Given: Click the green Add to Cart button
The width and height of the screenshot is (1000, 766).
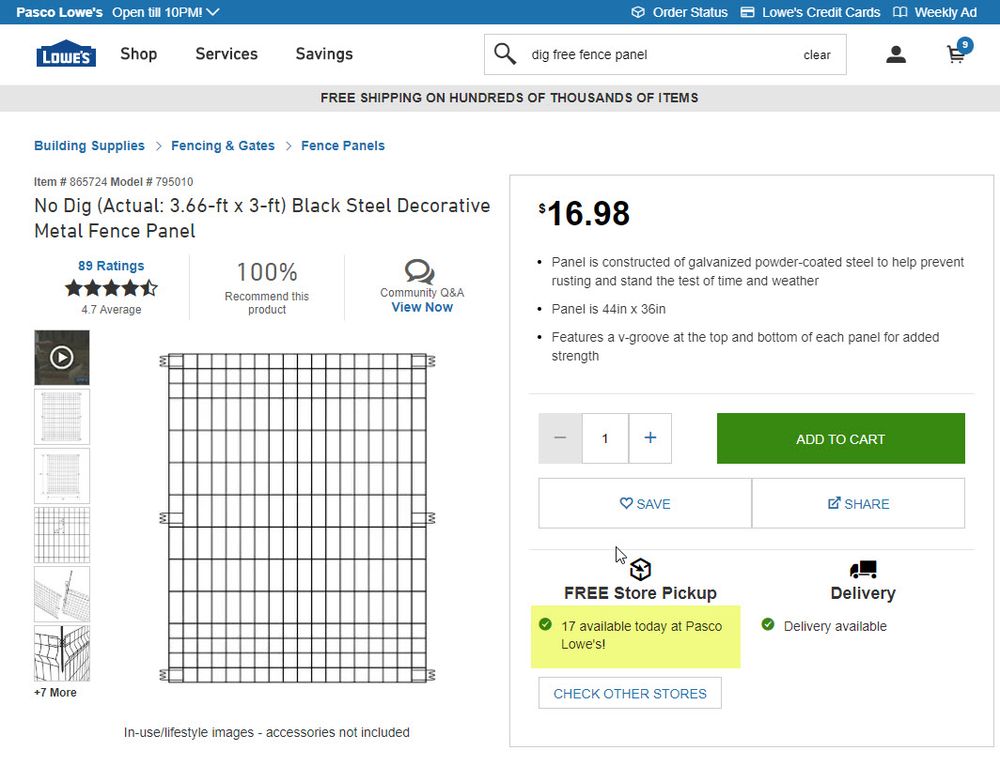Looking at the screenshot, I should 840,438.
